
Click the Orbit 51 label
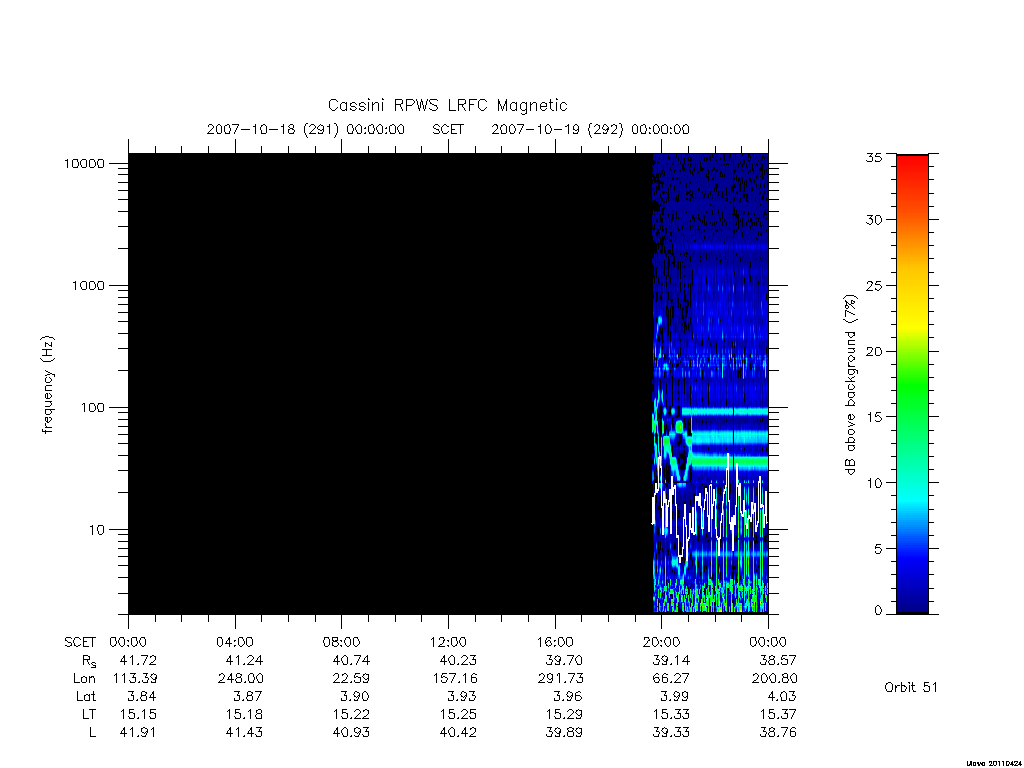[x=911, y=687]
